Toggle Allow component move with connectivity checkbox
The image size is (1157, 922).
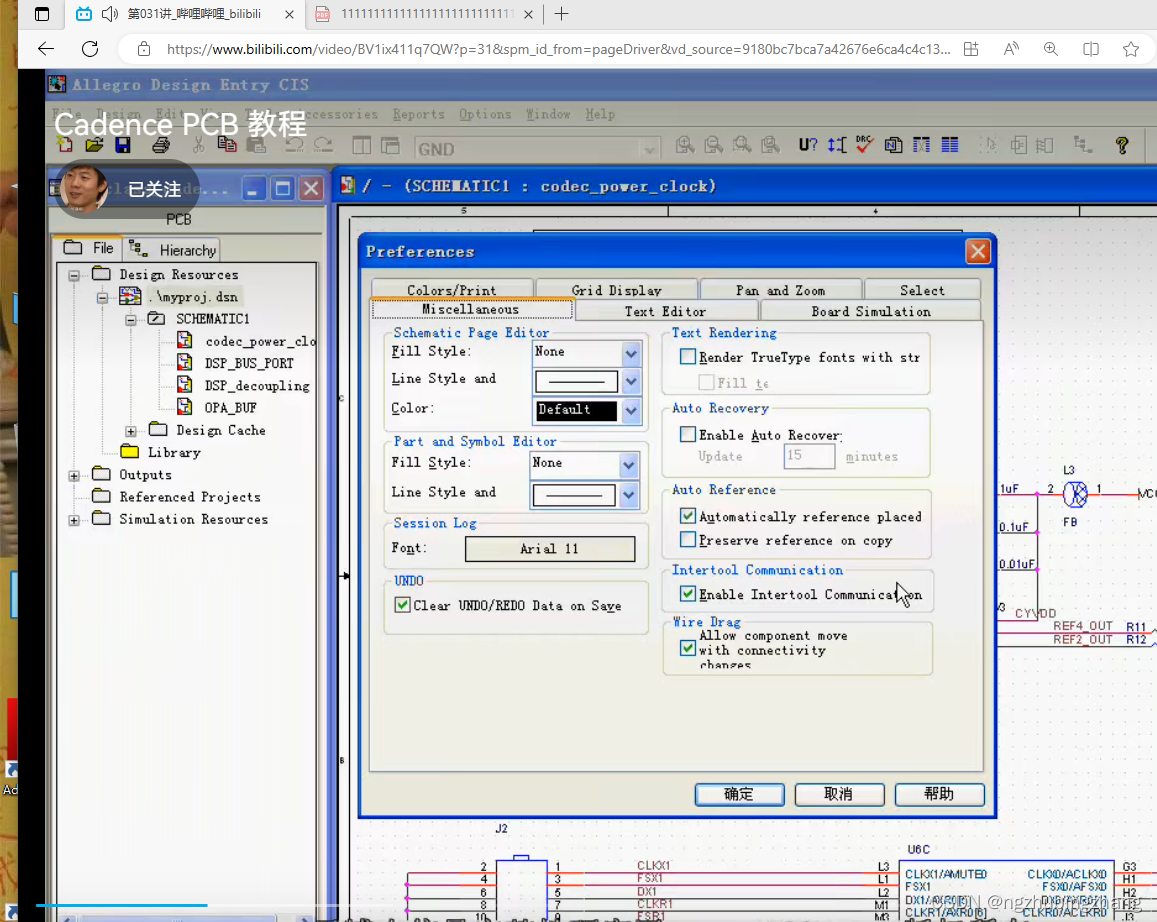pyautogui.click(x=688, y=648)
